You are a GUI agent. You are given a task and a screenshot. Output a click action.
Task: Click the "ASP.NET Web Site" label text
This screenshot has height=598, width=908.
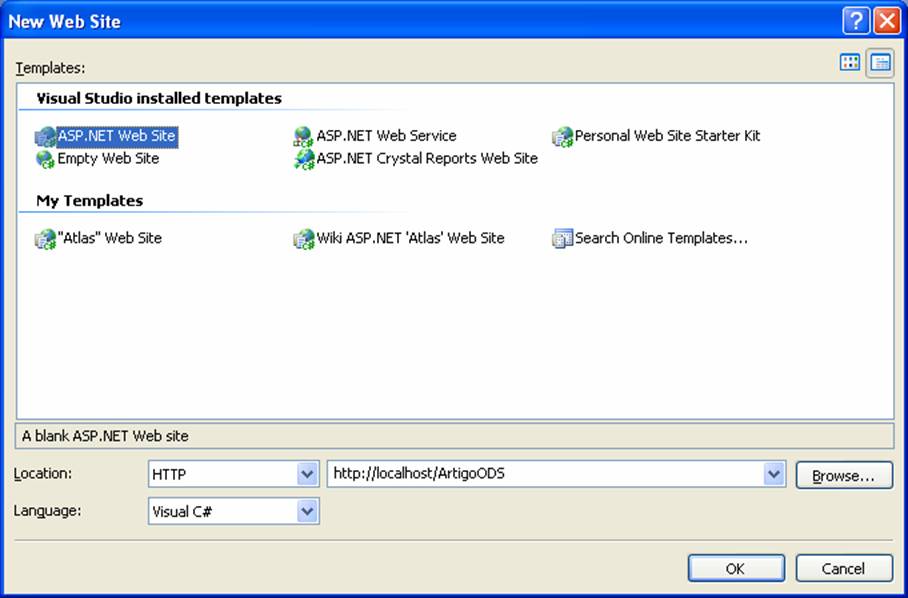coord(116,136)
